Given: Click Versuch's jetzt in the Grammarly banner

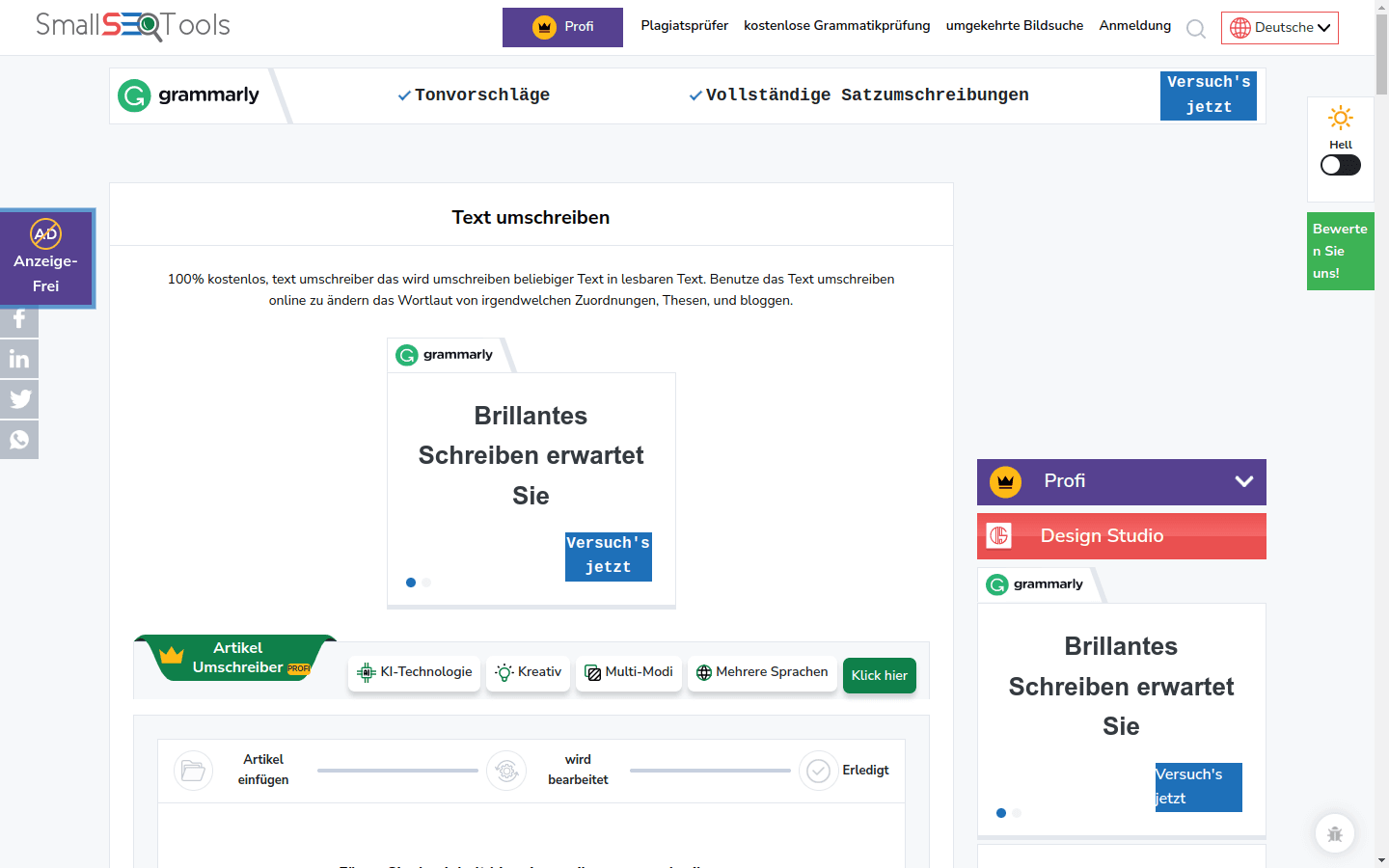Looking at the screenshot, I should [x=1208, y=95].
